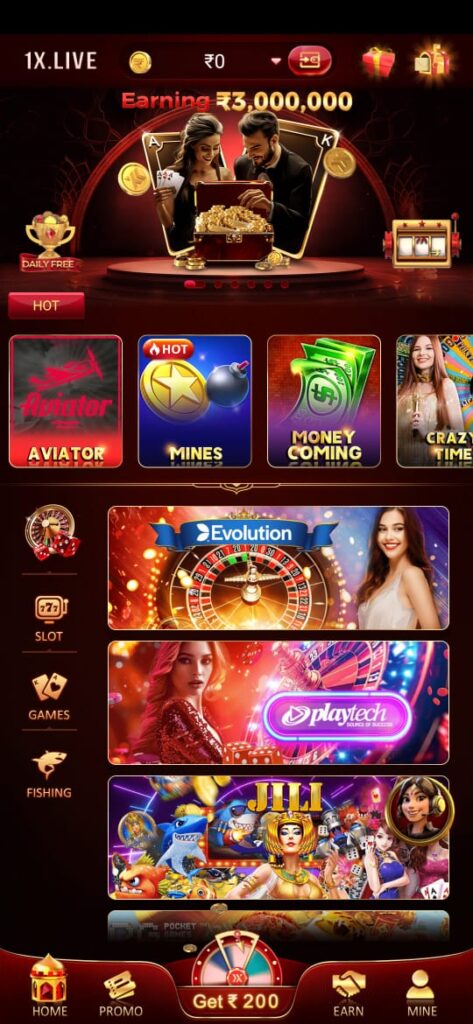Select the GAMES cards category
The image size is (473, 1024).
[x=49, y=697]
